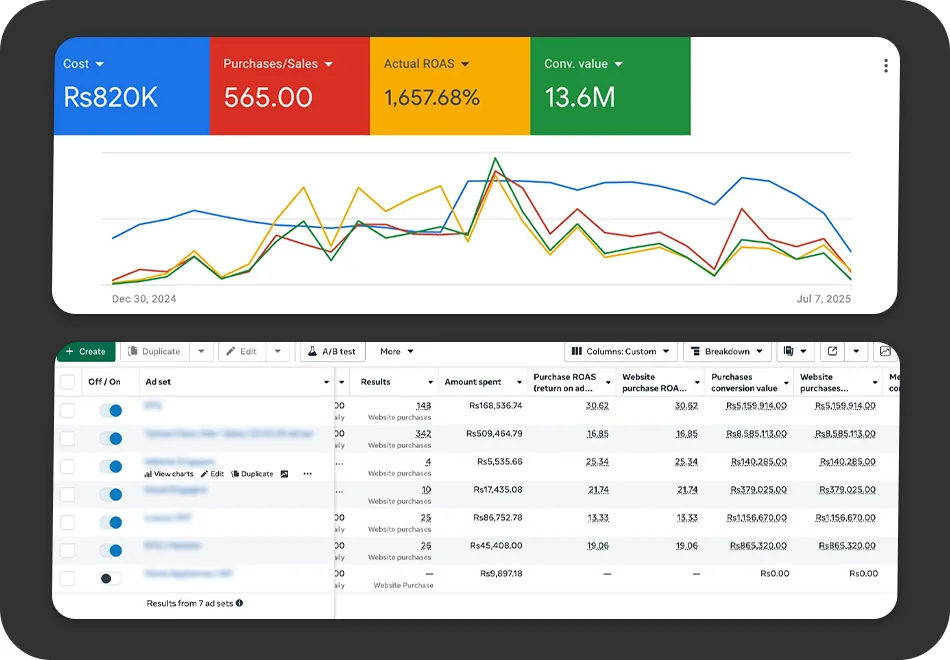This screenshot has height=660, width=950.
Task: Open more actions ellipsis in hovered row
Action: pyautogui.click(x=307, y=474)
